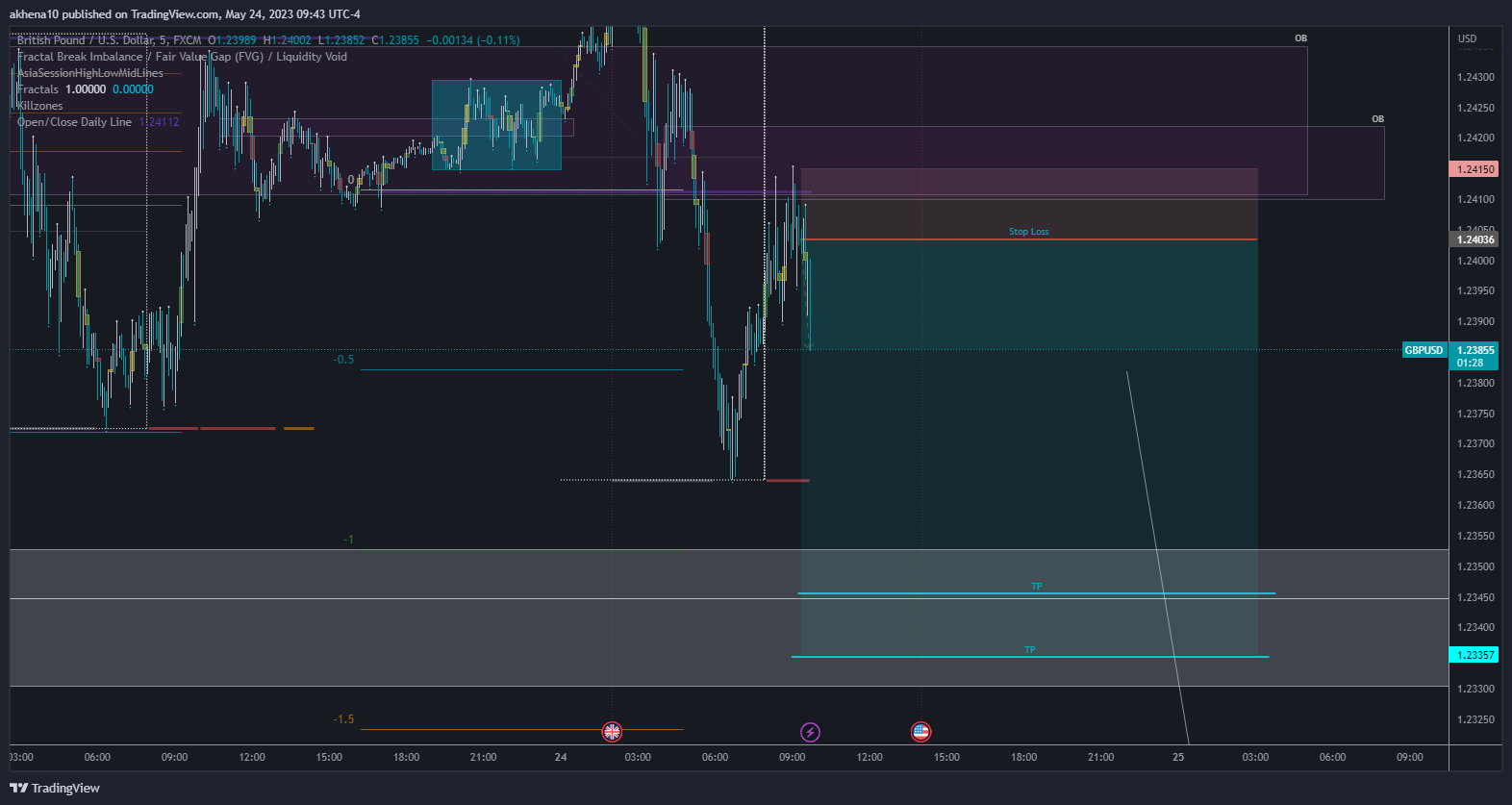
Task: Click the UK flag economic event icon
Action: coord(612,732)
